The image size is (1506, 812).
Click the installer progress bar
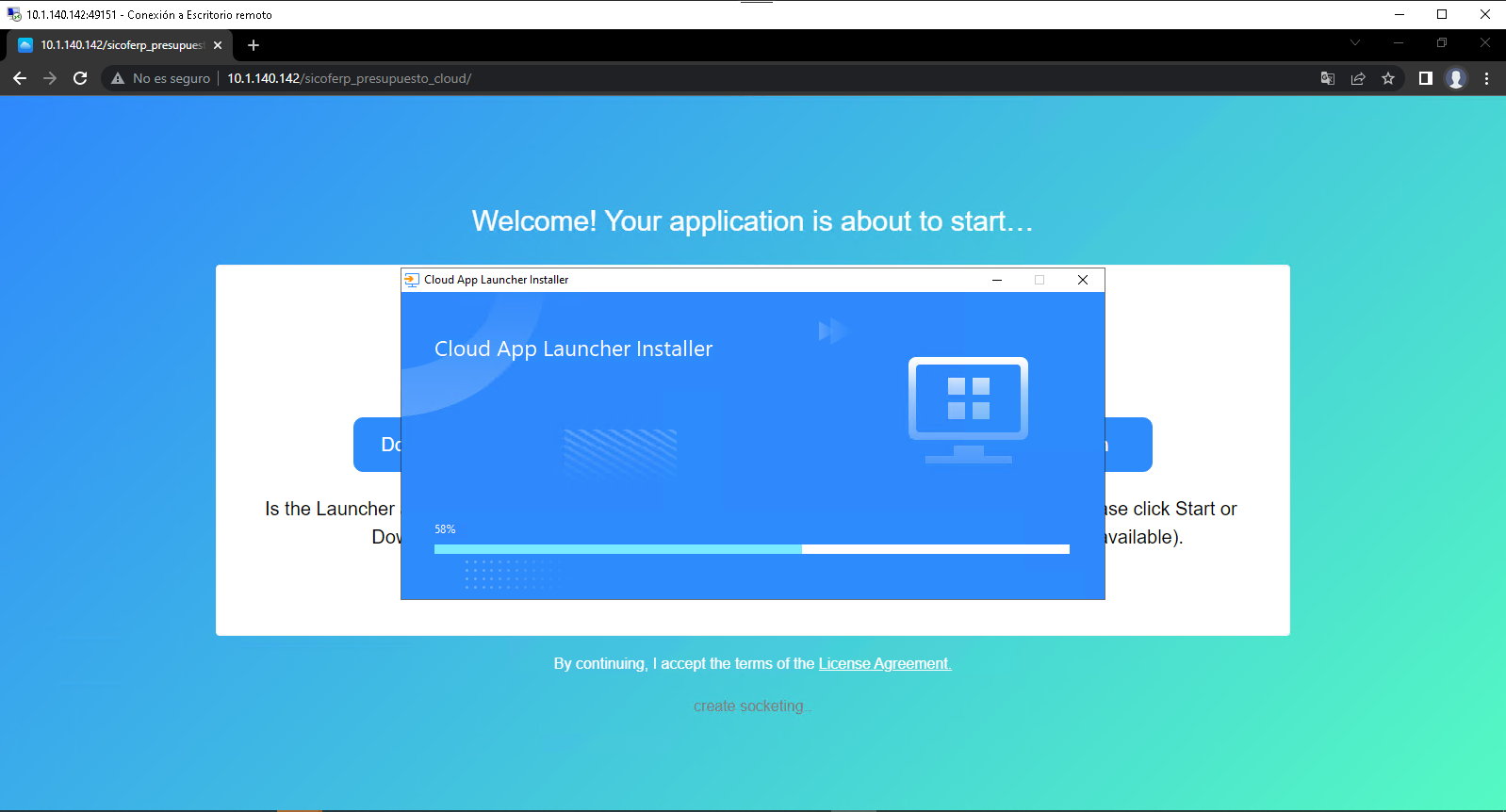751,549
